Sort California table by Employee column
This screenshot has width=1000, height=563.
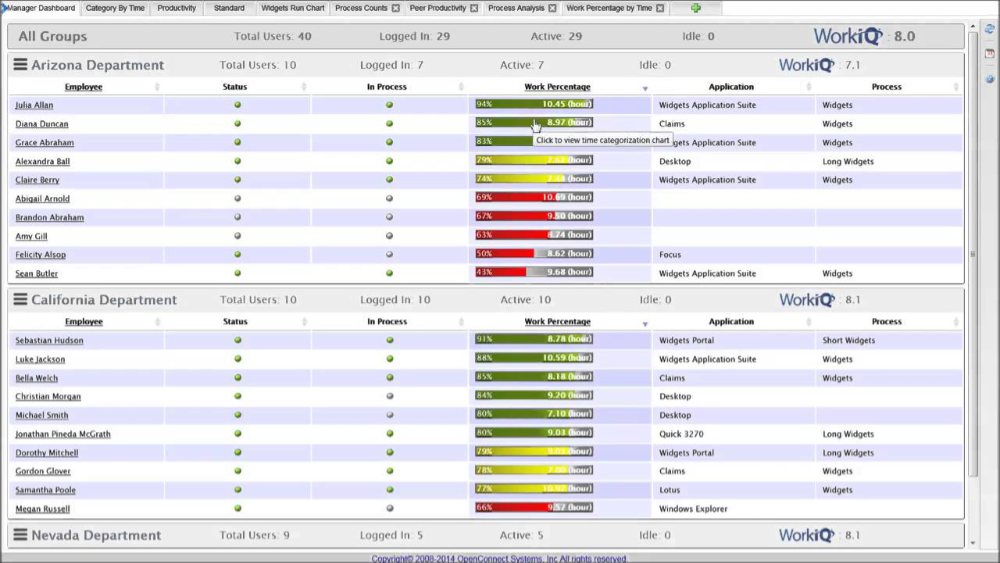pos(84,321)
